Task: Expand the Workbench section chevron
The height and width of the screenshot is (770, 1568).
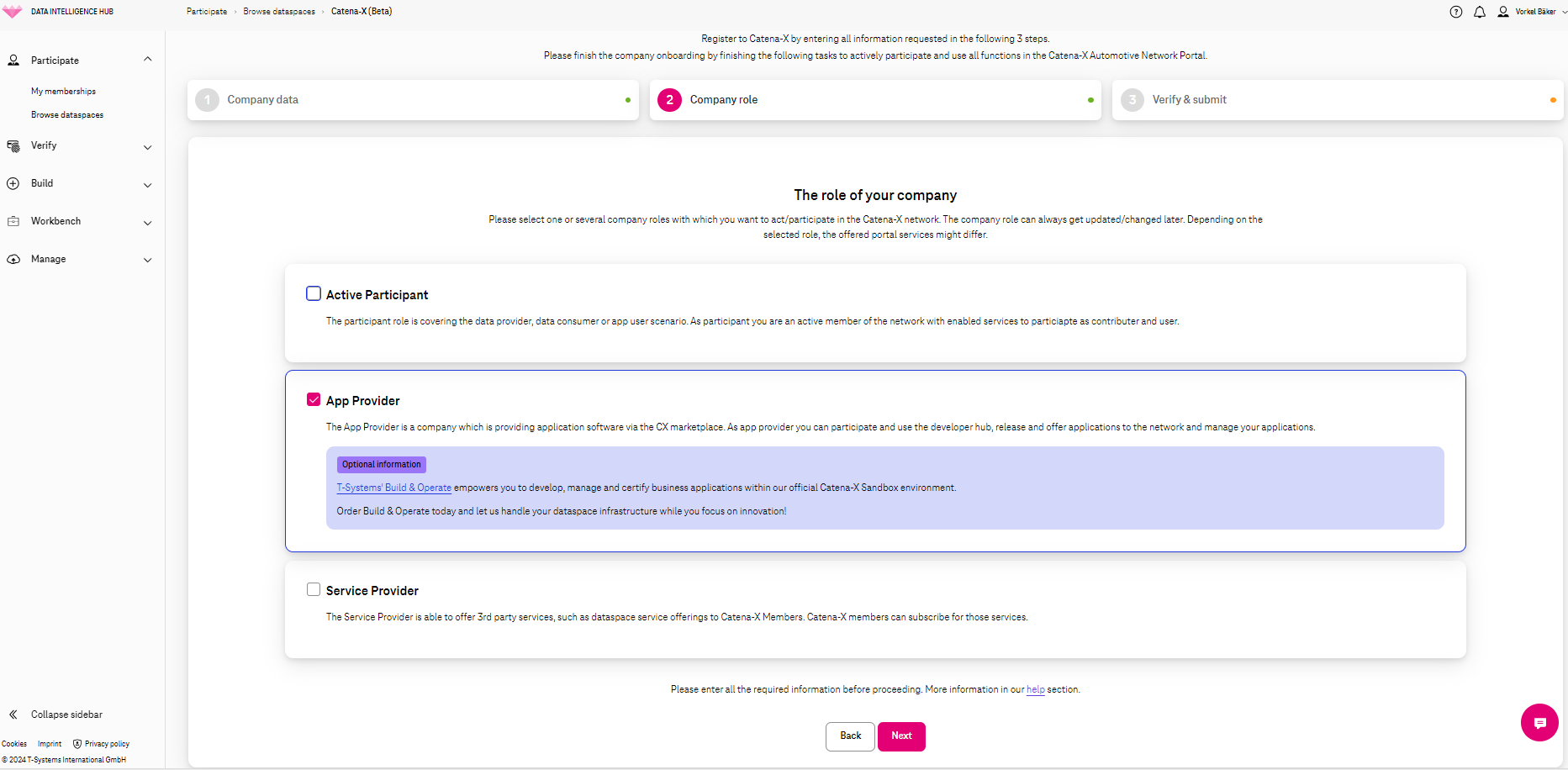Action: tap(148, 223)
